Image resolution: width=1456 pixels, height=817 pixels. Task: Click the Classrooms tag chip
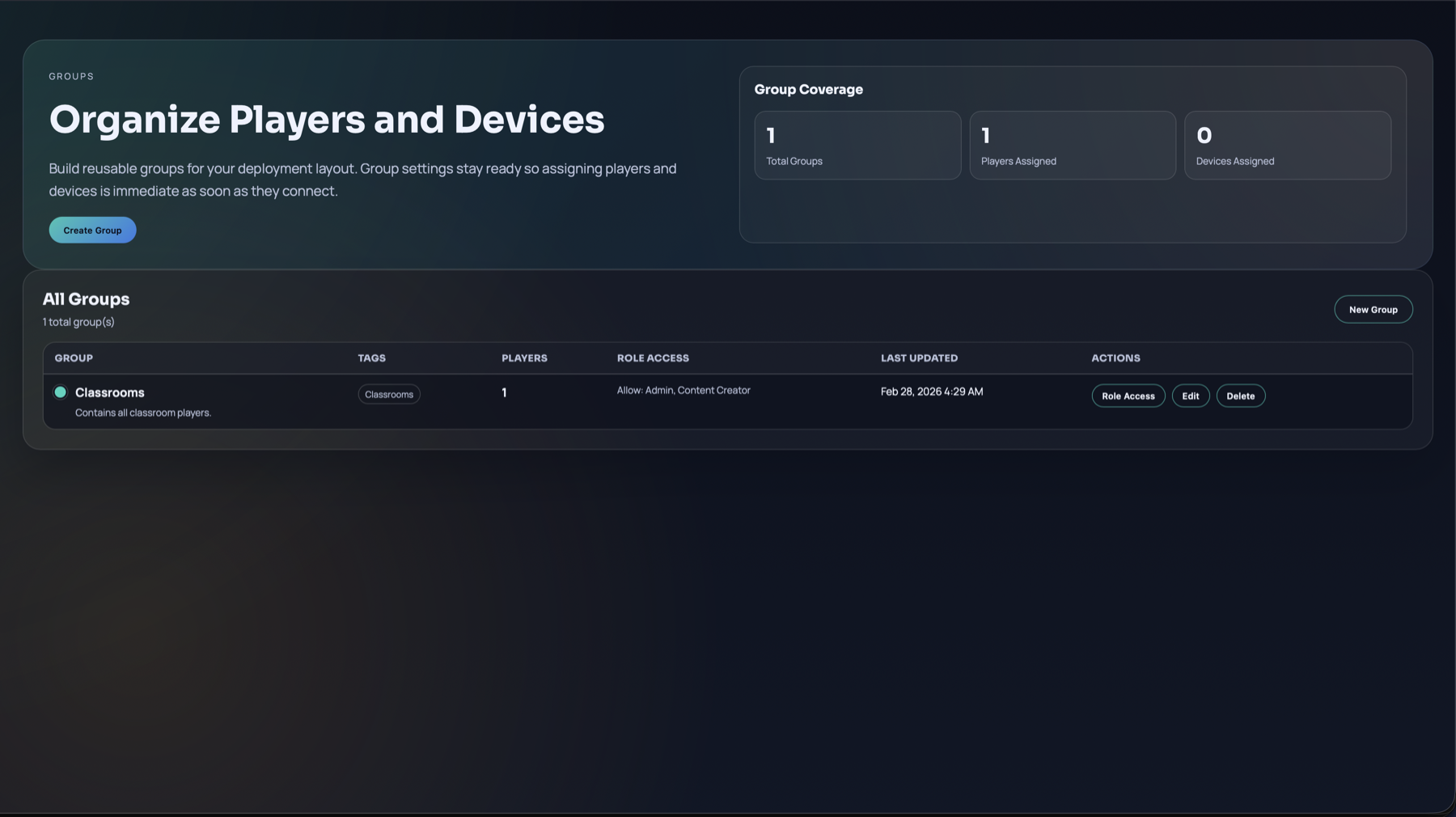coord(388,394)
